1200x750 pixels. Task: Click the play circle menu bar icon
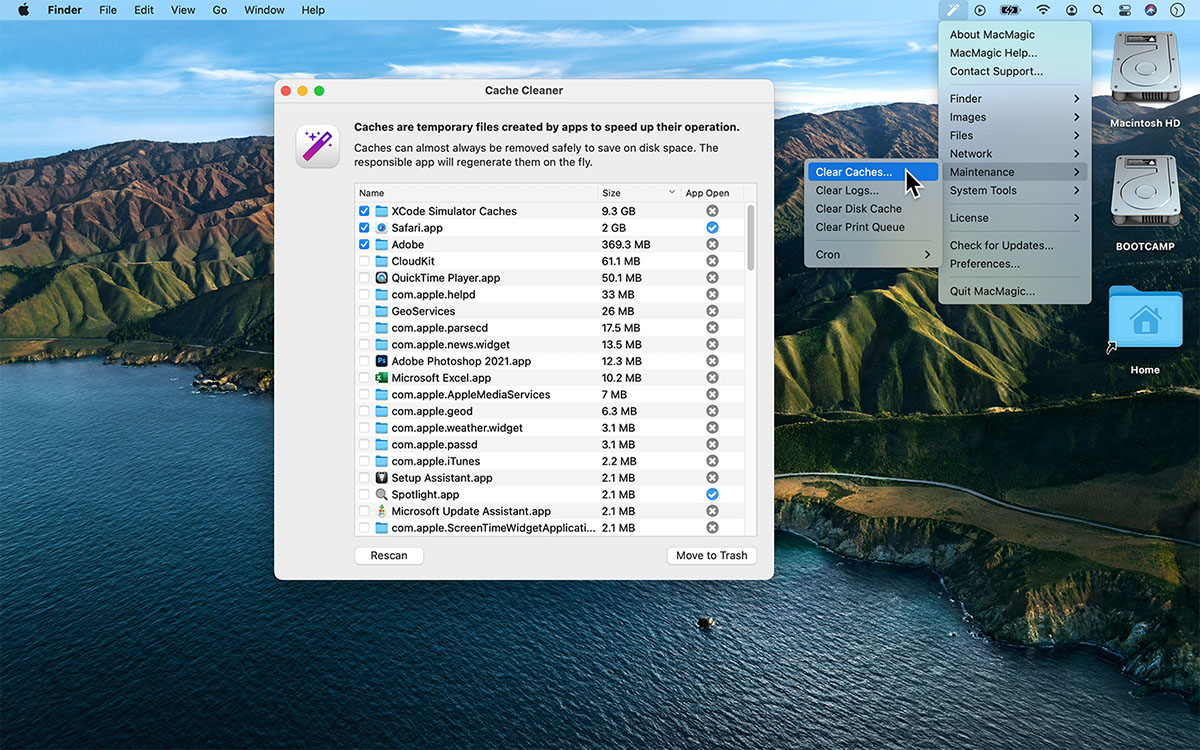coord(980,10)
